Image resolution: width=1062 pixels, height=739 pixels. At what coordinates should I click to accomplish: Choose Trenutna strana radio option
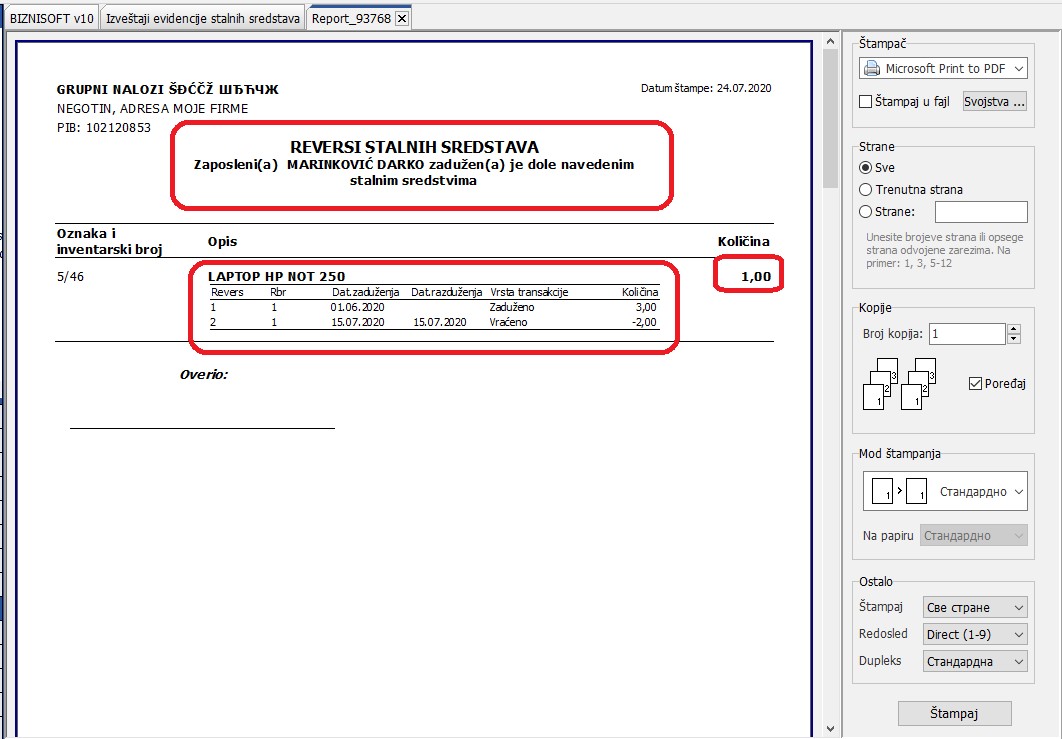coord(865,190)
